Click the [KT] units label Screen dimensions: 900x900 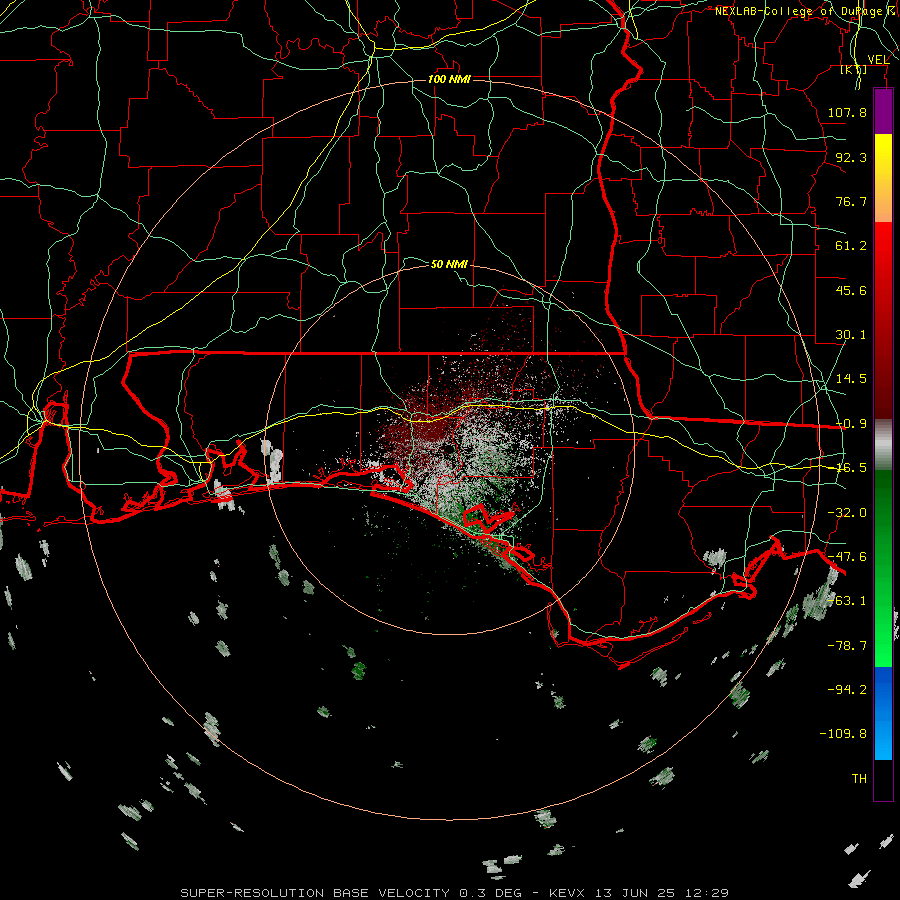coord(854,69)
